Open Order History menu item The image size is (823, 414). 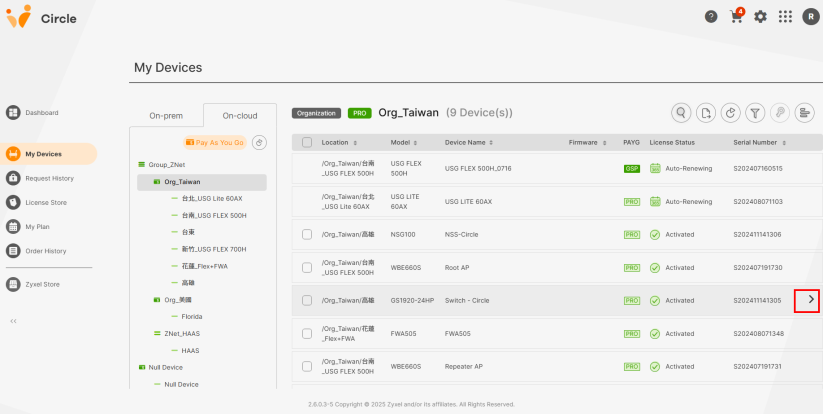point(48,251)
